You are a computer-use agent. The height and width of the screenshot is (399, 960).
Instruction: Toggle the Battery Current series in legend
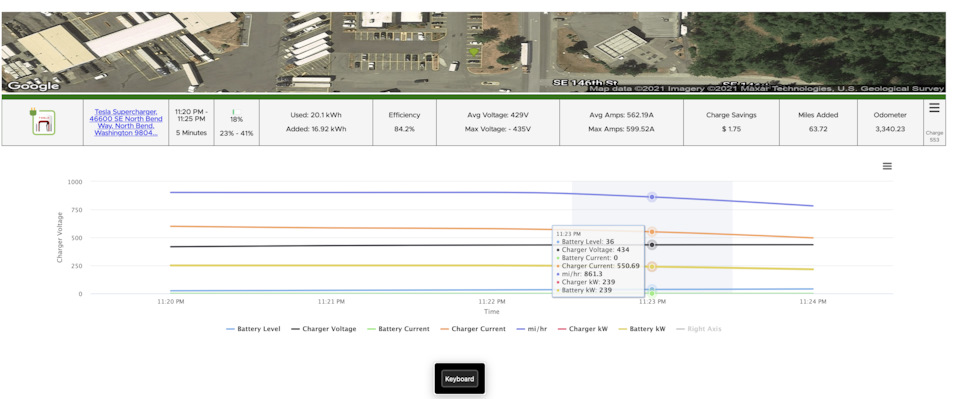click(x=398, y=329)
